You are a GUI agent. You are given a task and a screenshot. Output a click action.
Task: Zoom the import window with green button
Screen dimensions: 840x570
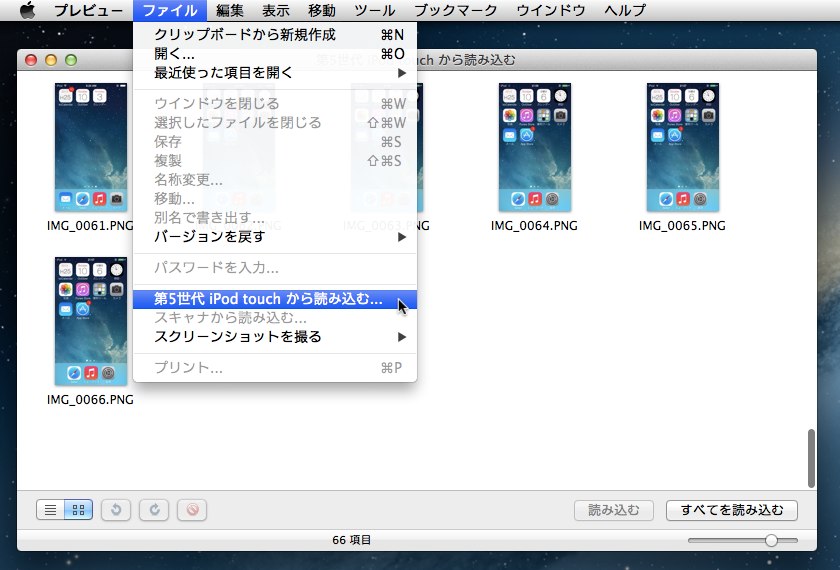tap(71, 60)
